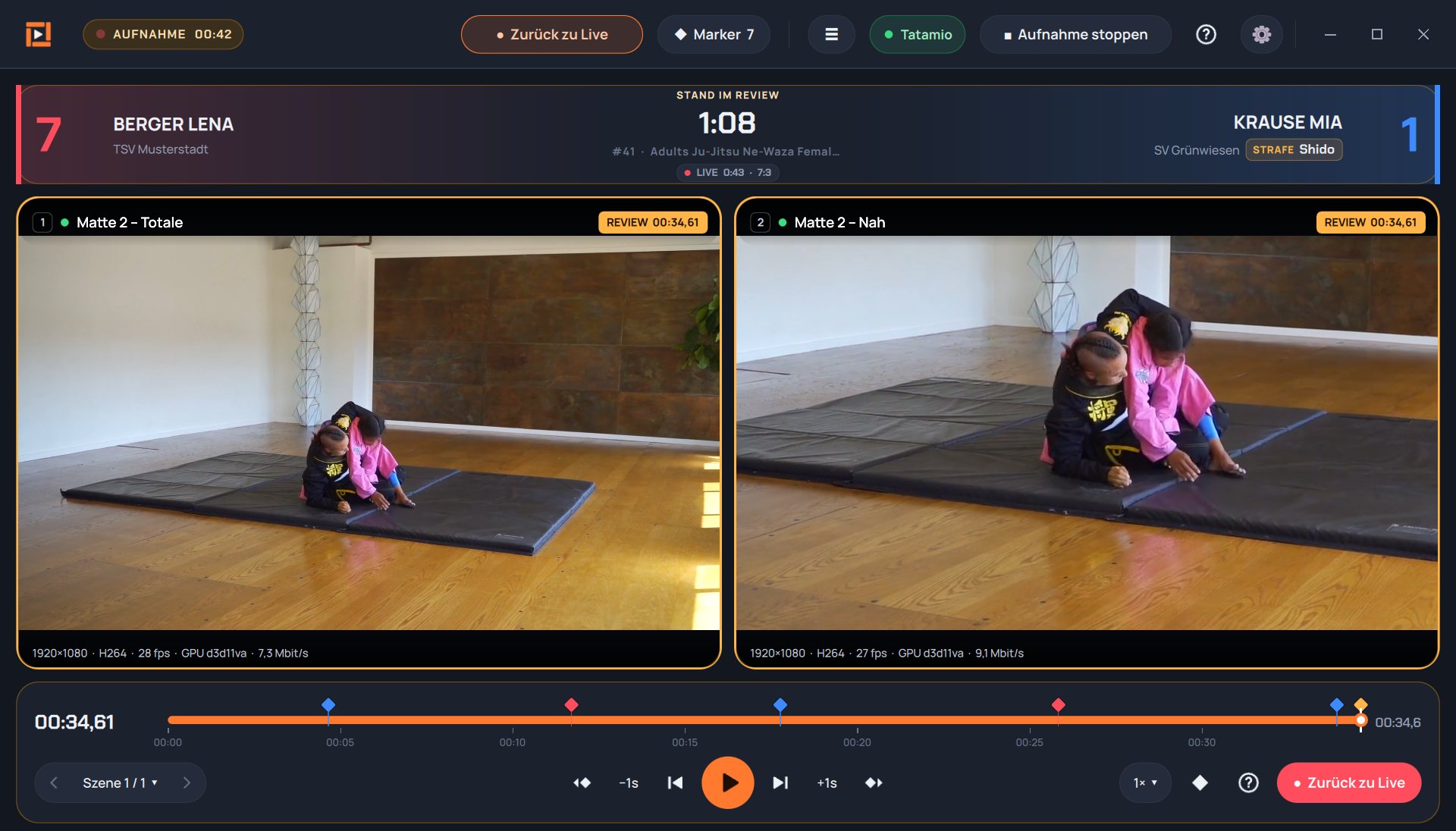Play the review footage
Screen dimensions: 1456x831
point(728,782)
